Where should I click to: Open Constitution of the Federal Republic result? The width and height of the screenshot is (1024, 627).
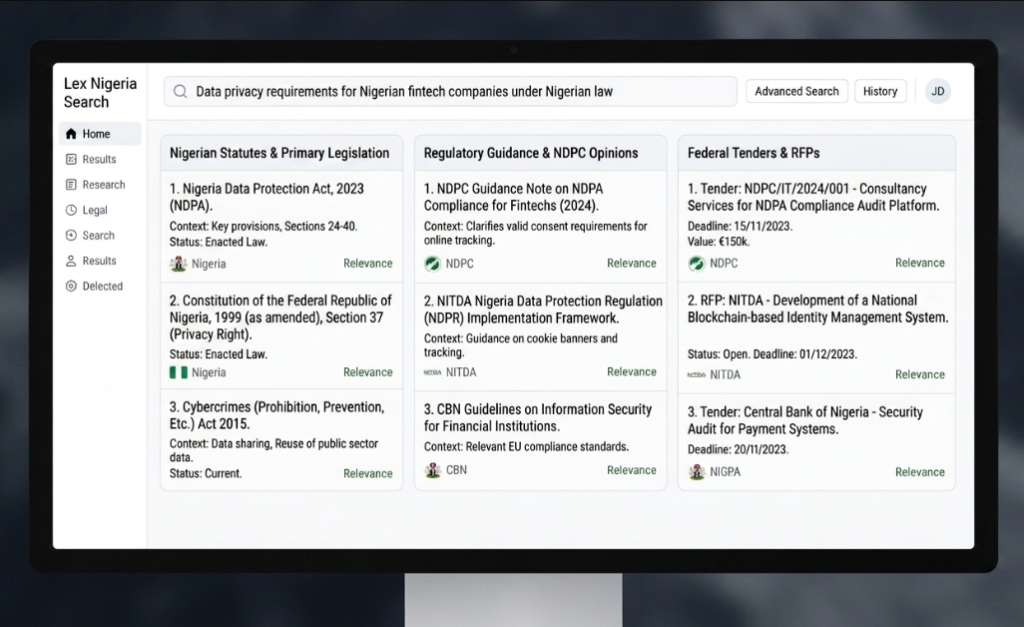(281, 317)
